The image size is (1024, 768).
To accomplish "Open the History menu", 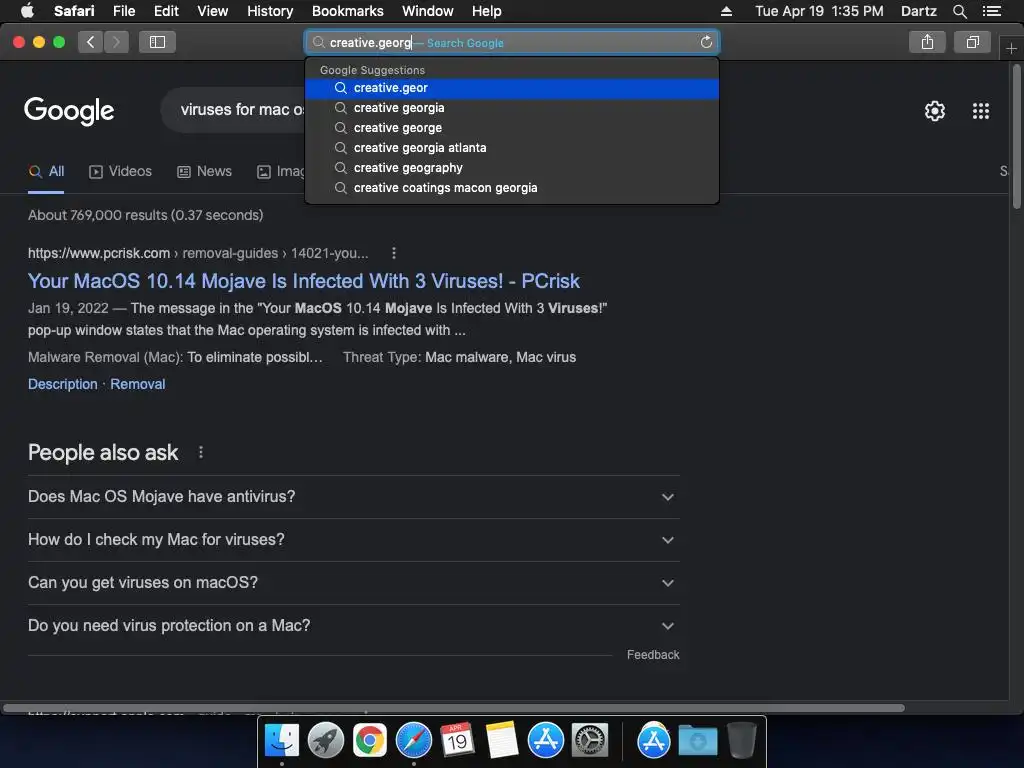I will pyautogui.click(x=270, y=11).
